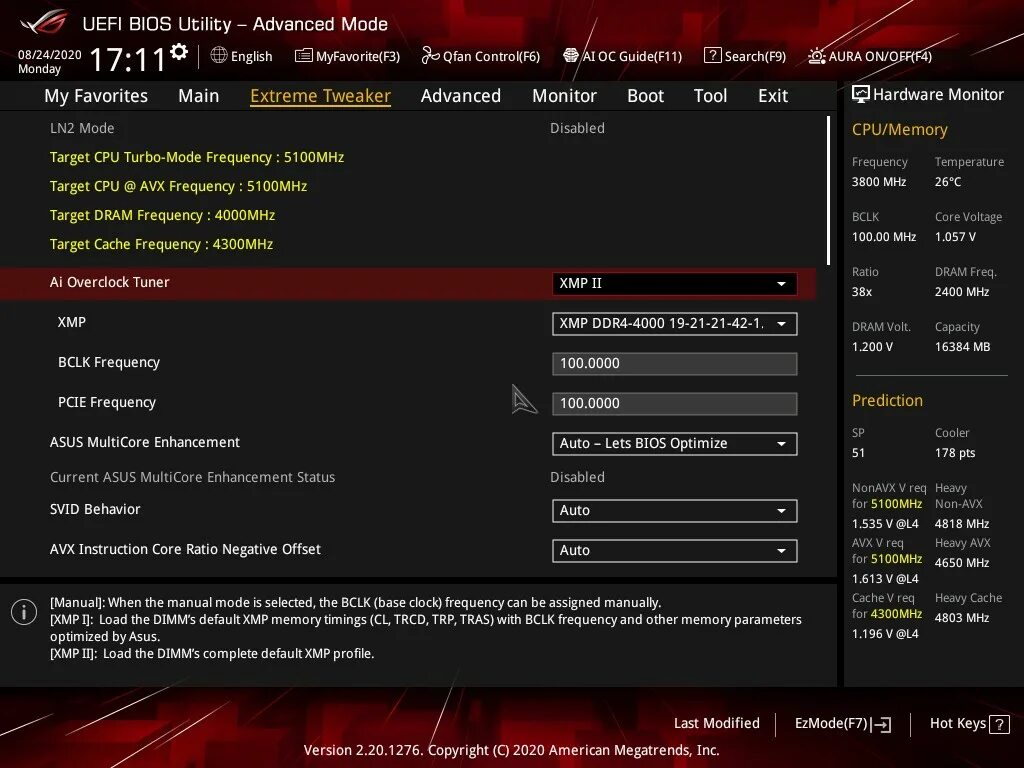Click Current ASUS MultiCore Enhancement Status text
This screenshot has height=768, width=1024.
click(193, 477)
